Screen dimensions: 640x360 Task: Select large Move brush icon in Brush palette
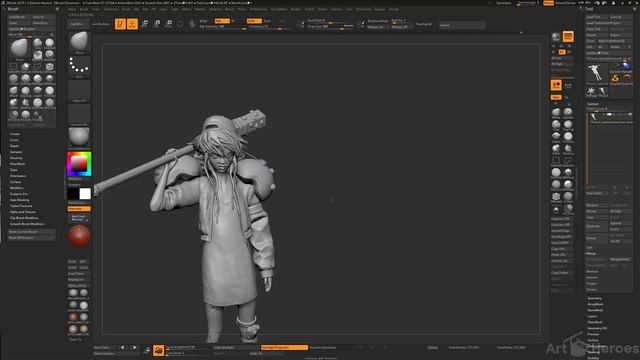coord(19,49)
